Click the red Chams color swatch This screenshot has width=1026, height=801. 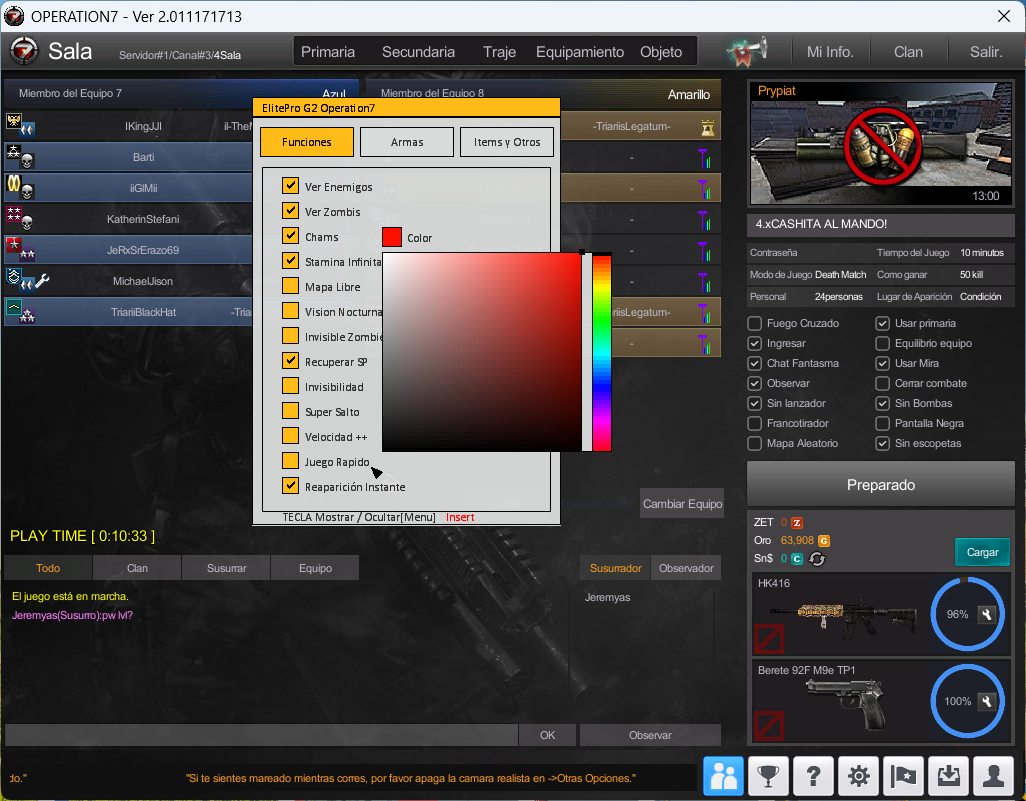(x=392, y=237)
